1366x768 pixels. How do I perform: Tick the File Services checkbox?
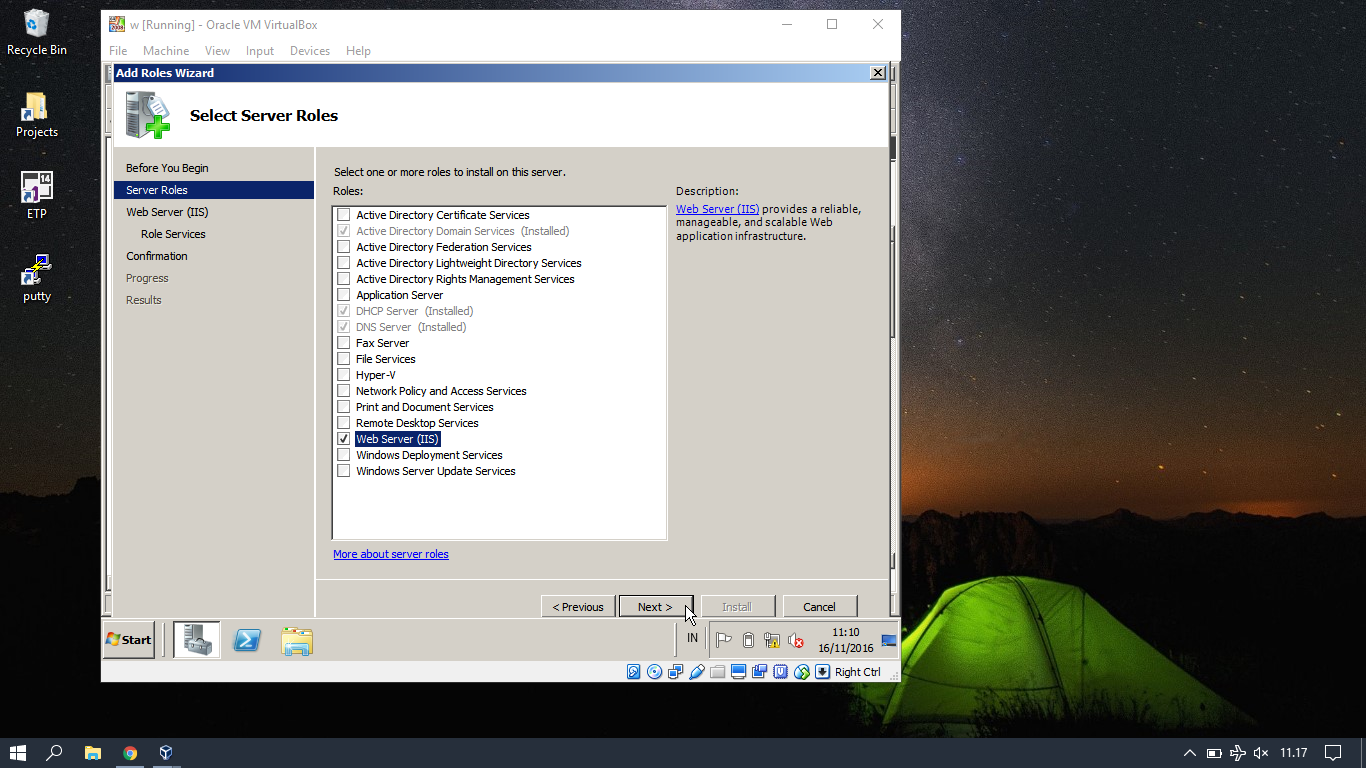[344, 359]
